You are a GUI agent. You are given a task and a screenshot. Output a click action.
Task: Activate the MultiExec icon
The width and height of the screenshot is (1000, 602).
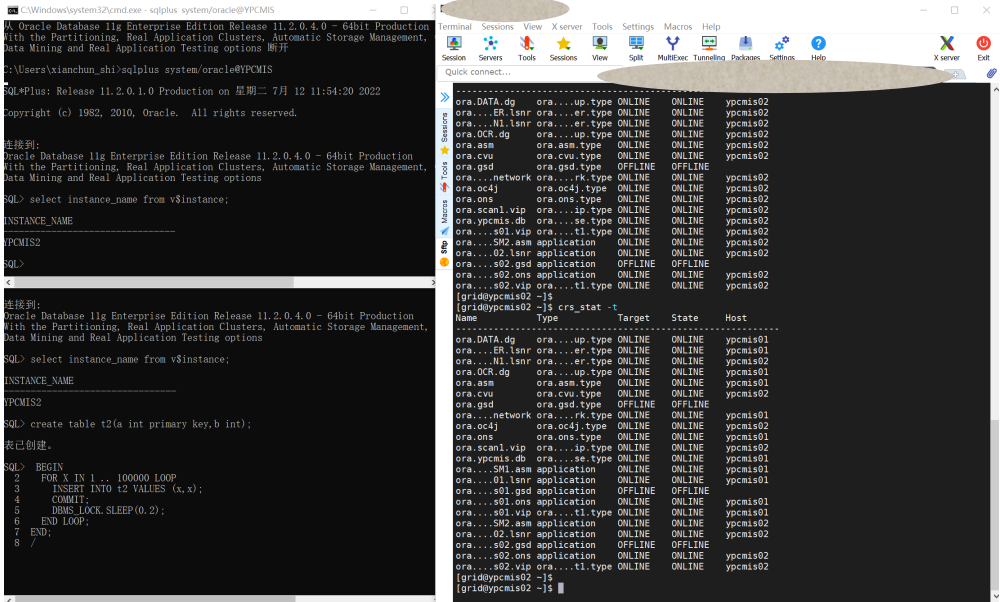click(672, 48)
